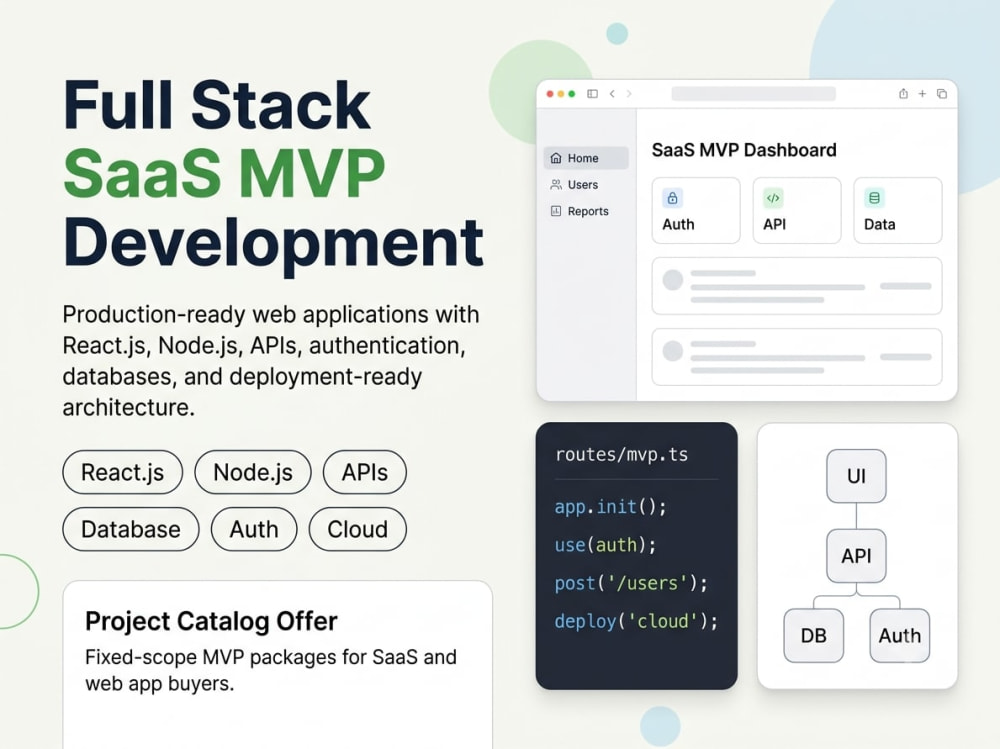Click the red close window dot

tap(550, 94)
